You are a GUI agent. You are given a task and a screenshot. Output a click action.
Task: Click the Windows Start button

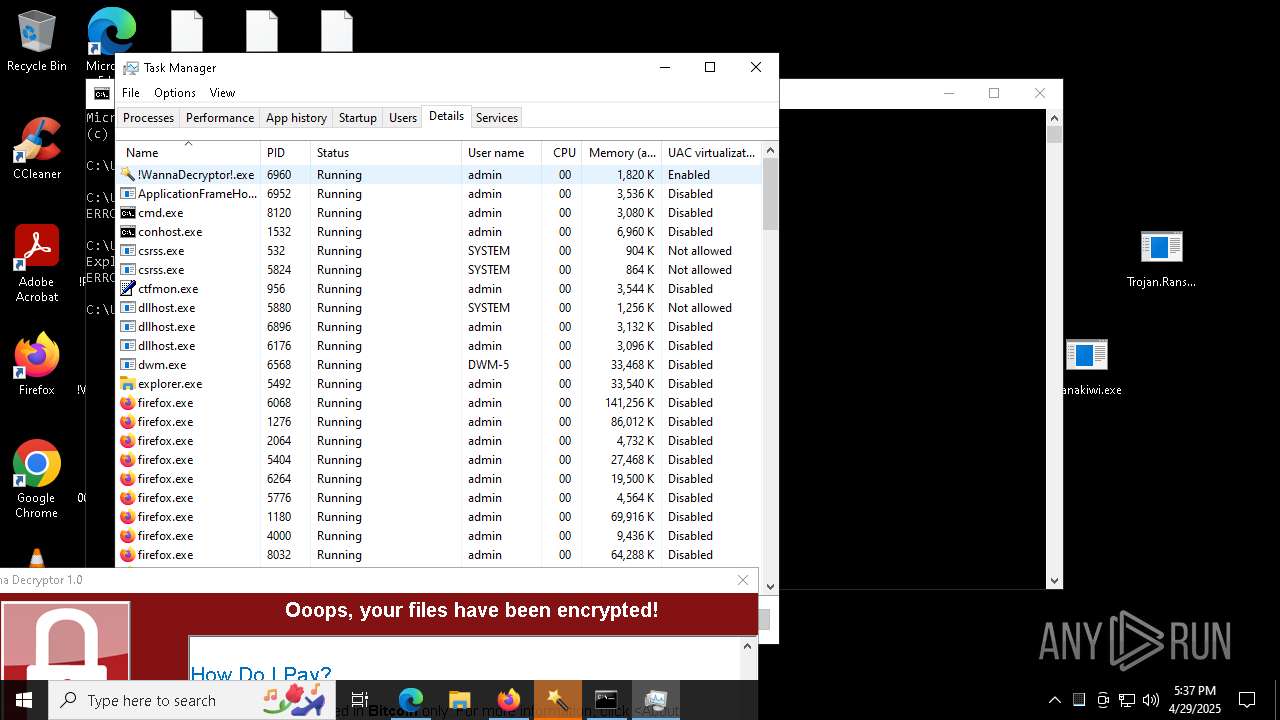pos(23,700)
